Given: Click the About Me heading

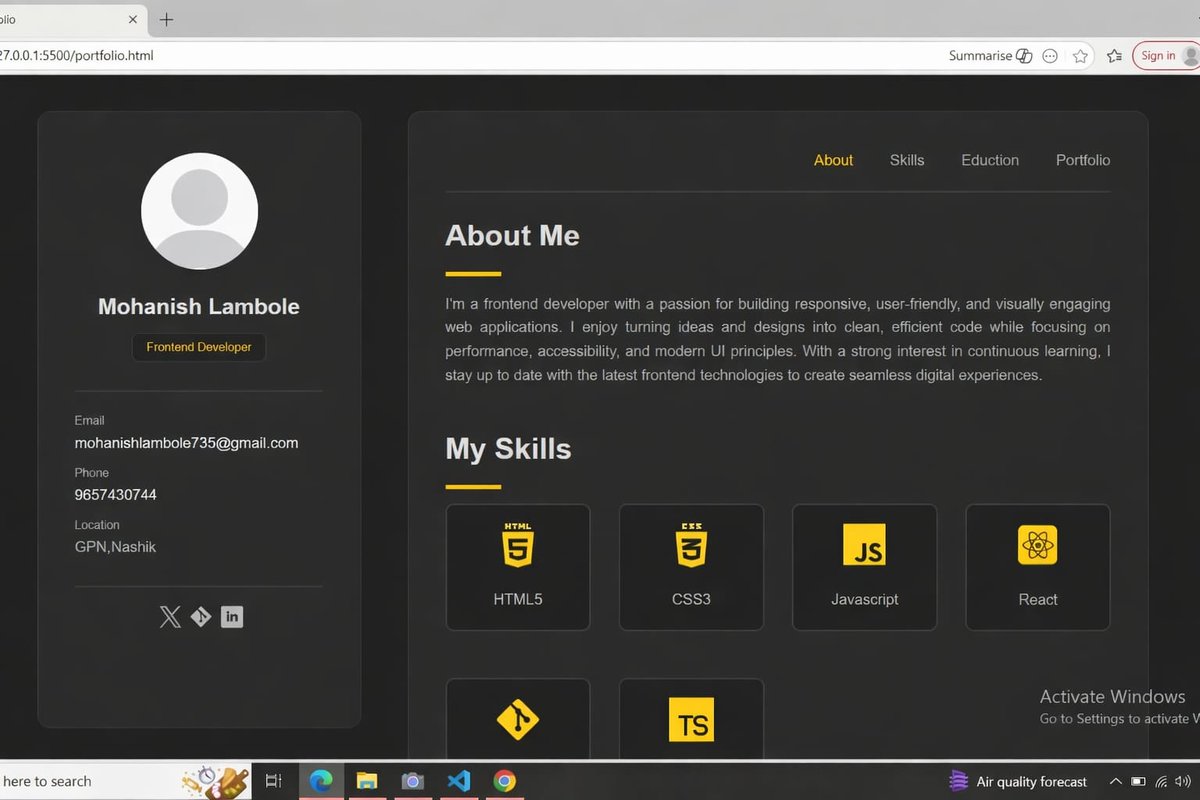Looking at the screenshot, I should point(512,236).
